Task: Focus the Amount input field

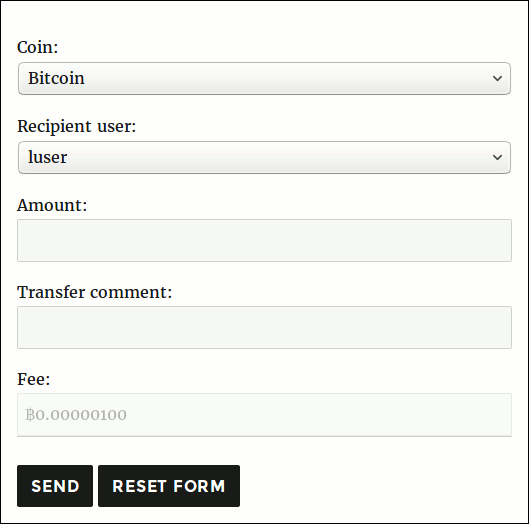Action: pos(264,240)
